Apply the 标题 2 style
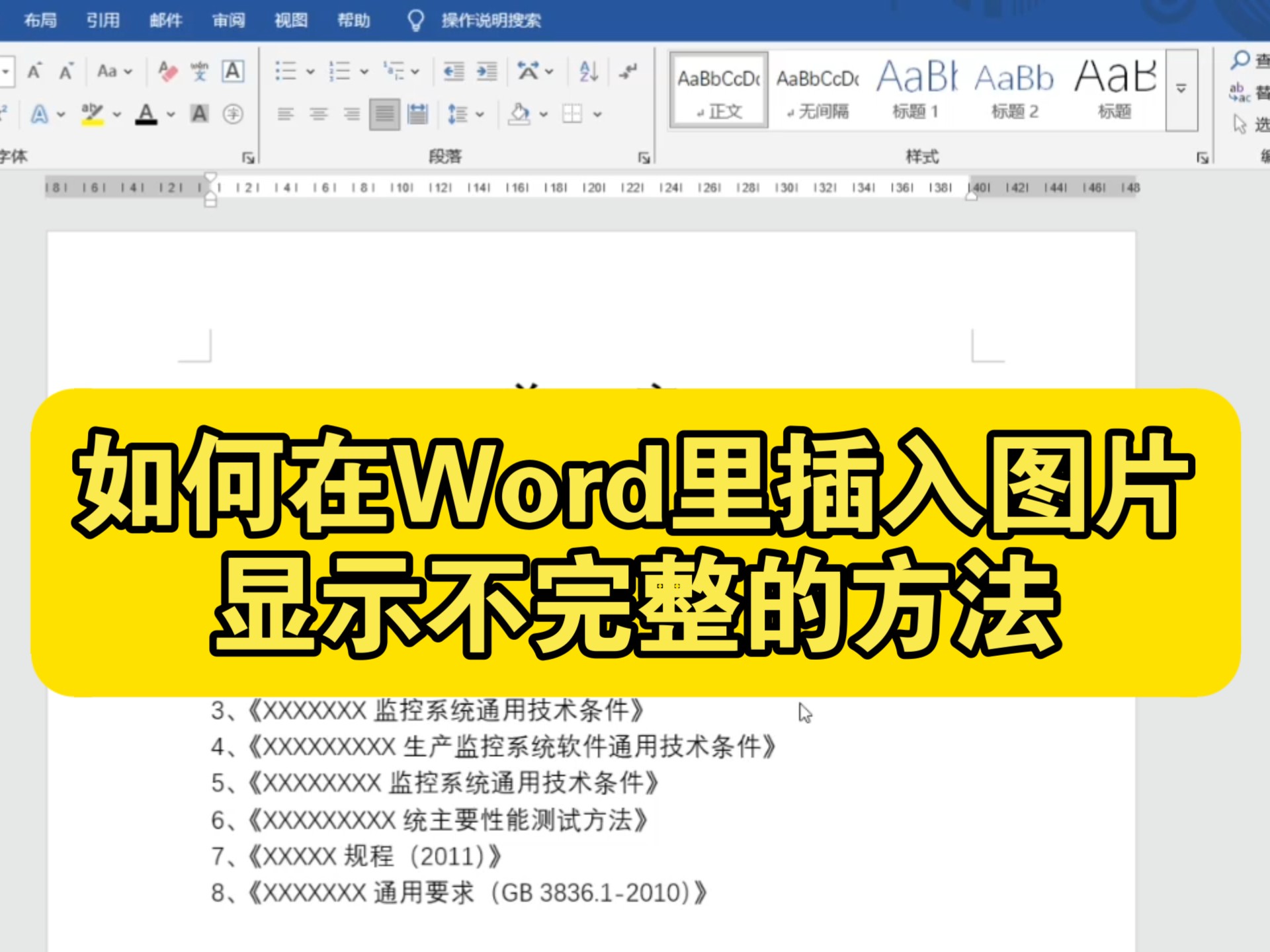 click(1015, 90)
